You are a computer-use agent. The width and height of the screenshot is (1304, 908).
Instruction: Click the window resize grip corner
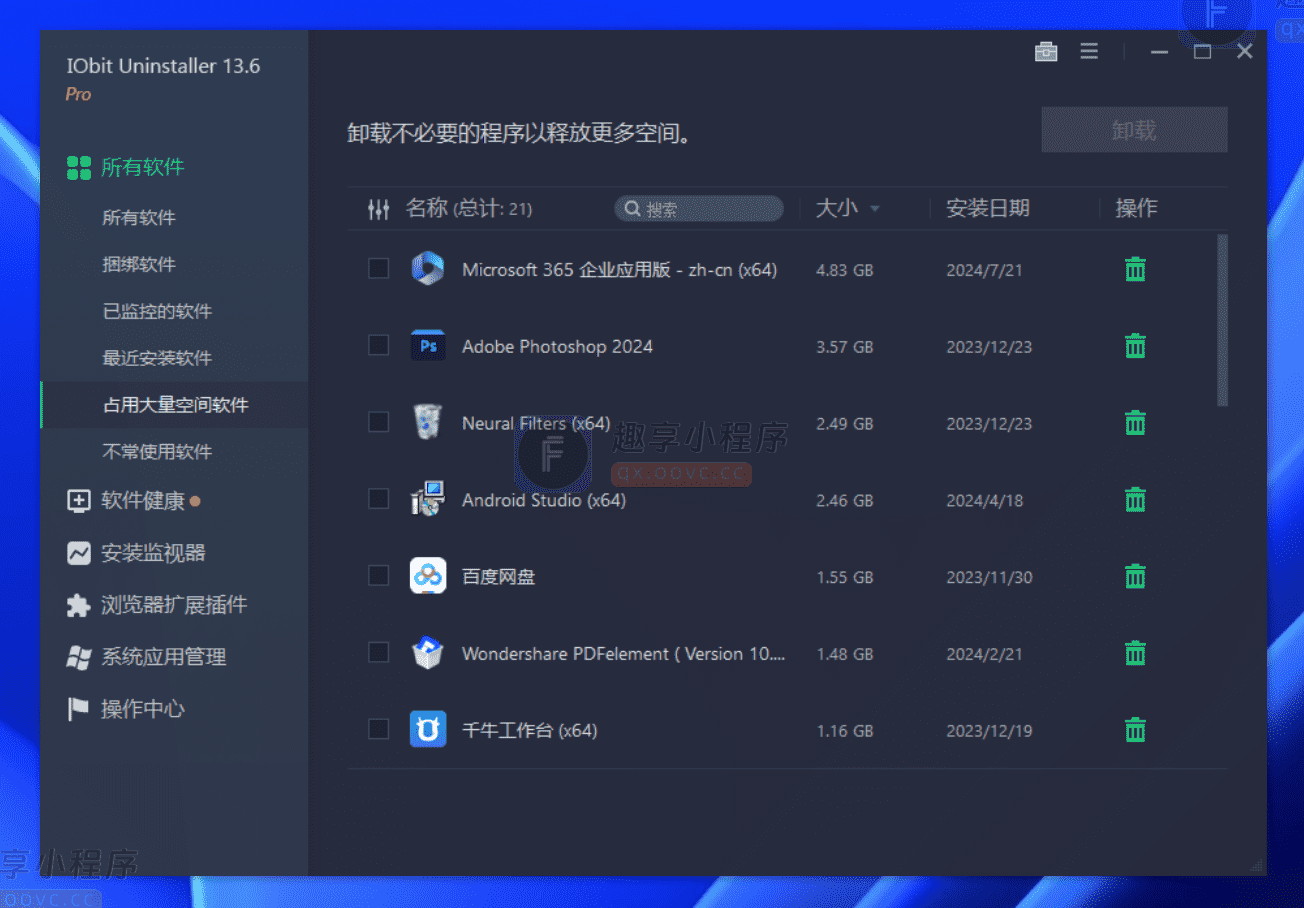click(x=1255, y=864)
